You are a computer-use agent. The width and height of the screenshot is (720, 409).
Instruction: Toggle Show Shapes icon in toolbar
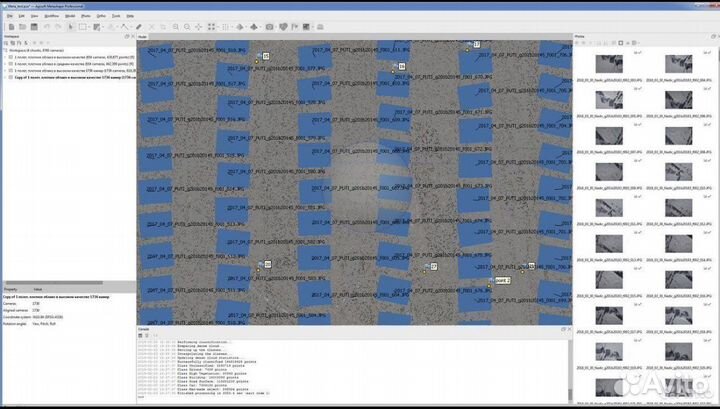tap(283, 27)
